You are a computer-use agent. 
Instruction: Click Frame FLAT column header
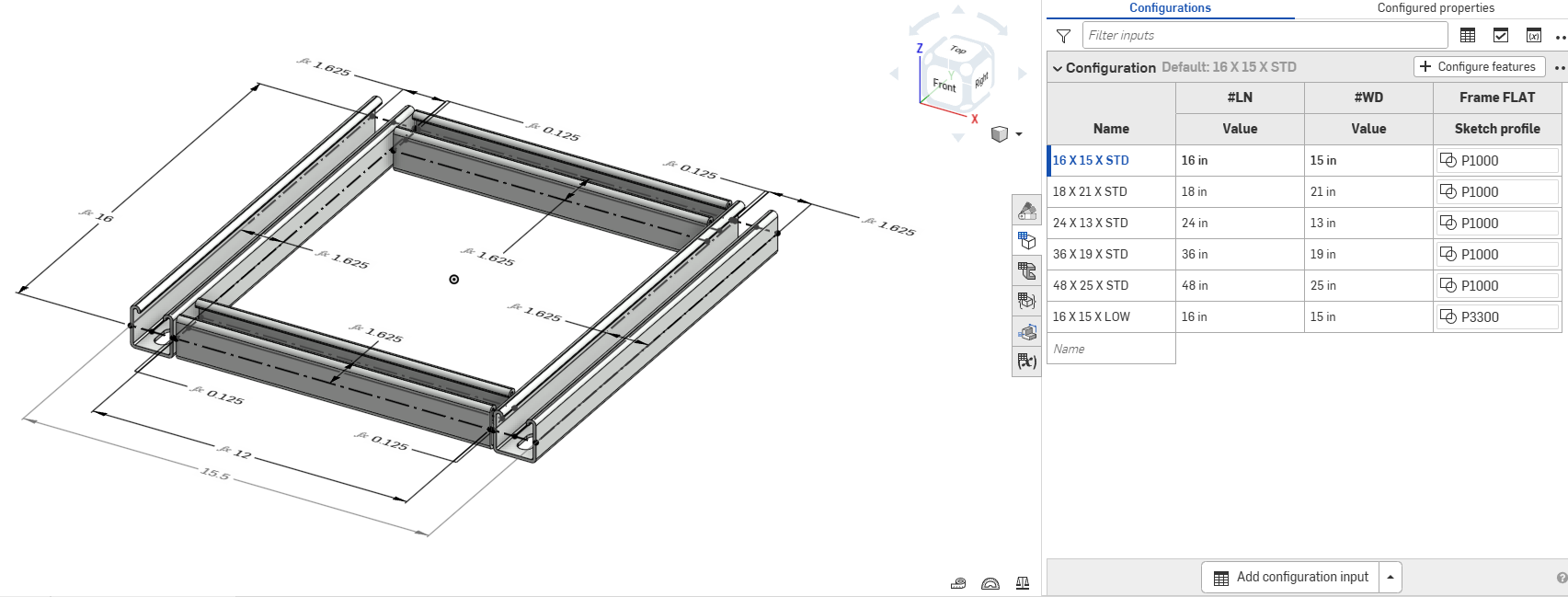click(x=1497, y=98)
